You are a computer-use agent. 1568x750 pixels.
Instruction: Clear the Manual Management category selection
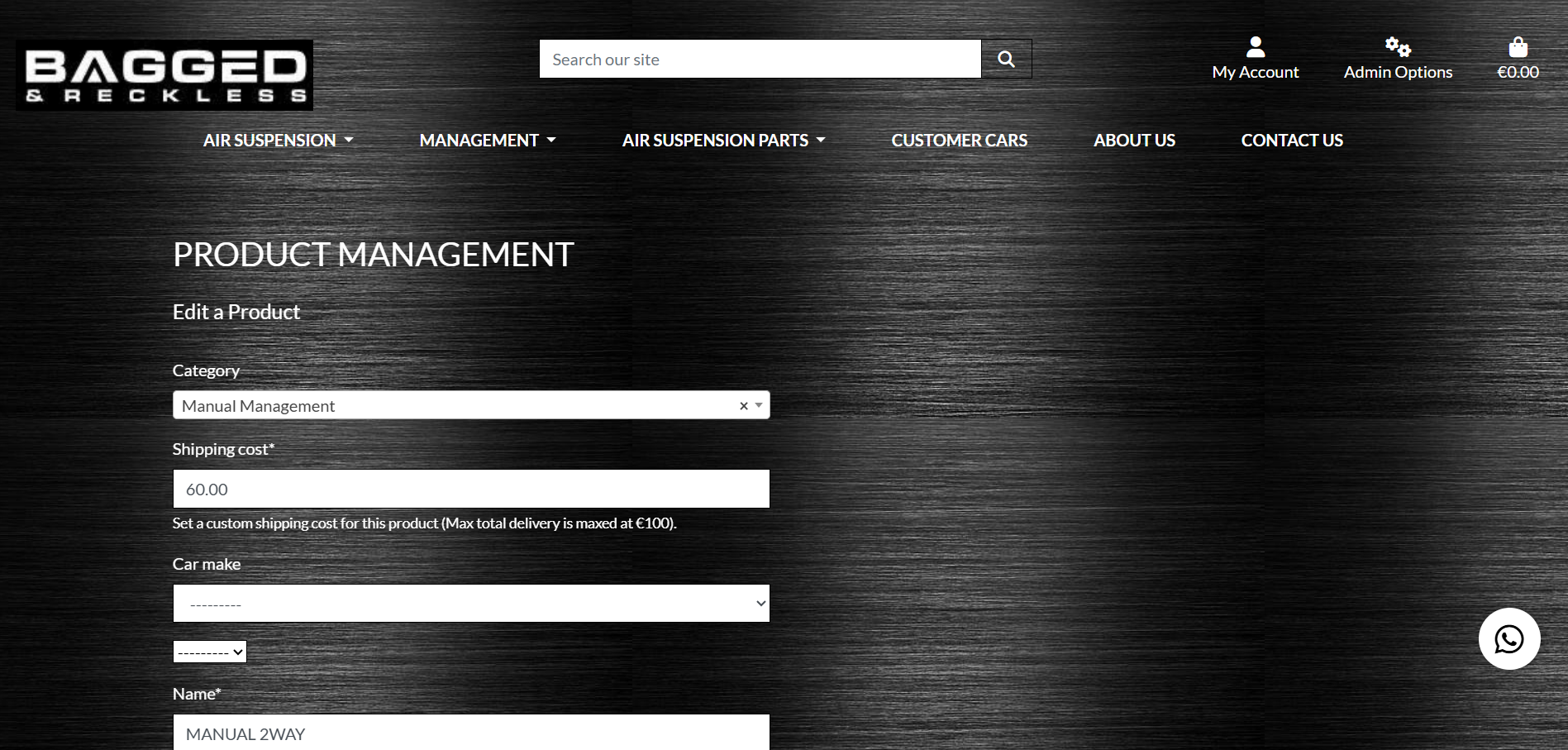pyautogui.click(x=743, y=406)
